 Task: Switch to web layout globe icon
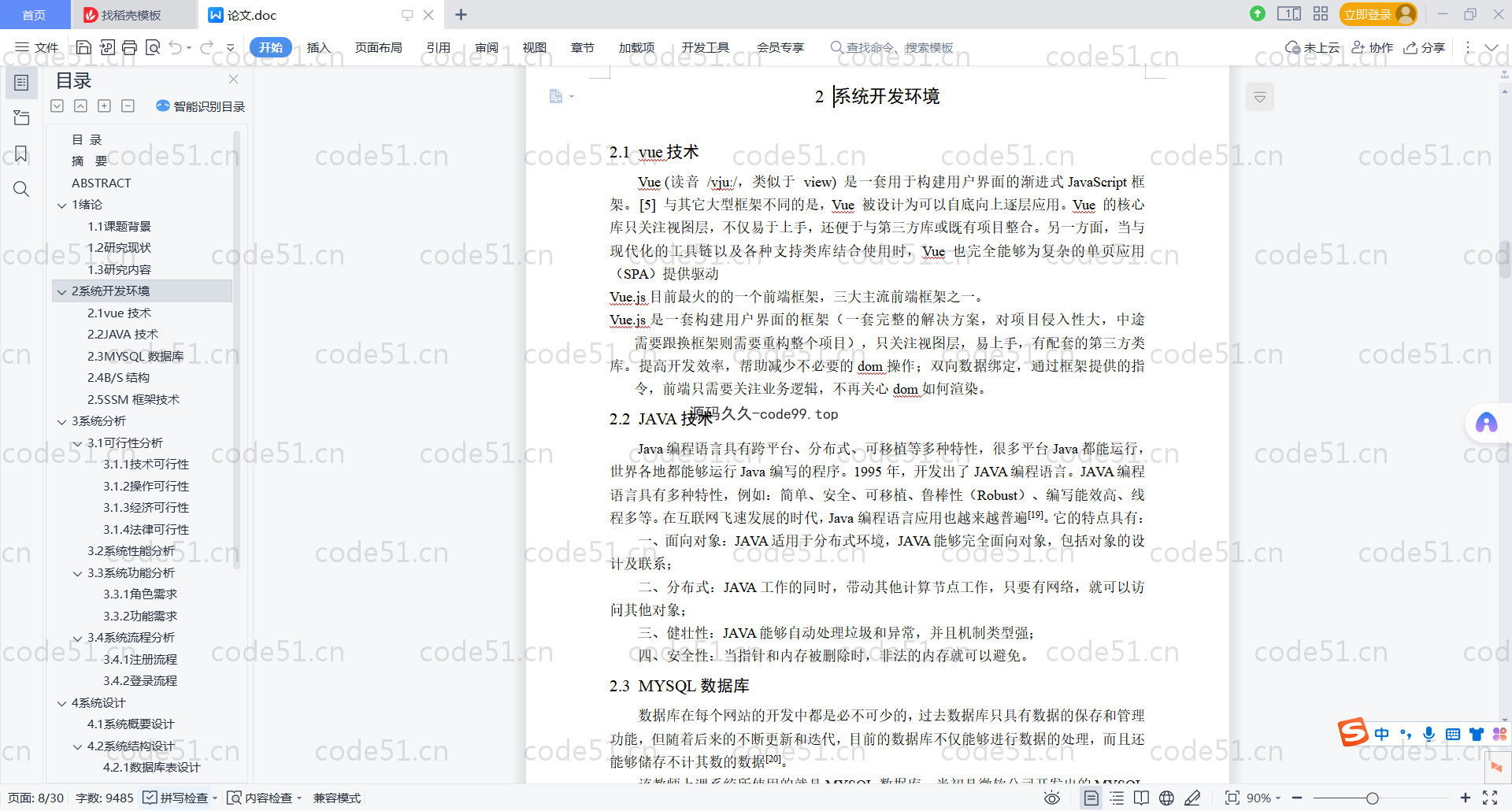pos(1166,798)
